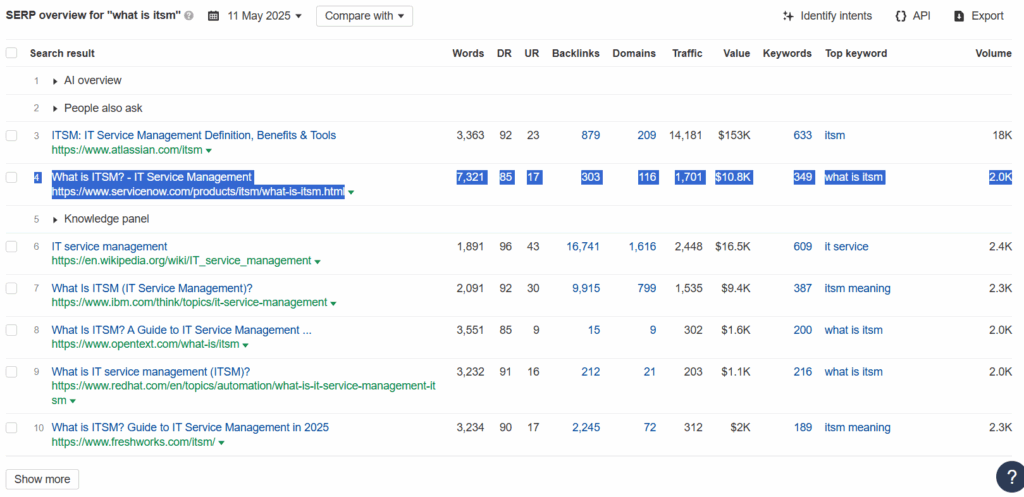Click the en.wikipedia.org URL
The width and height of the screenshot is (1024, 497).
click(182, 261)
